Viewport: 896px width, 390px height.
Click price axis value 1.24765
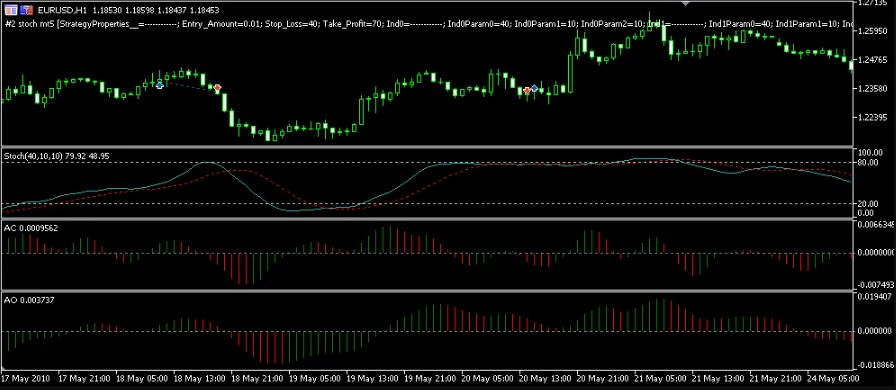coord(874,59)
